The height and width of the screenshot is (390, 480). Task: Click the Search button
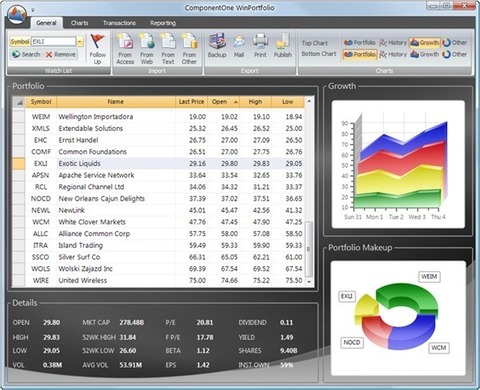coord(26,54)
